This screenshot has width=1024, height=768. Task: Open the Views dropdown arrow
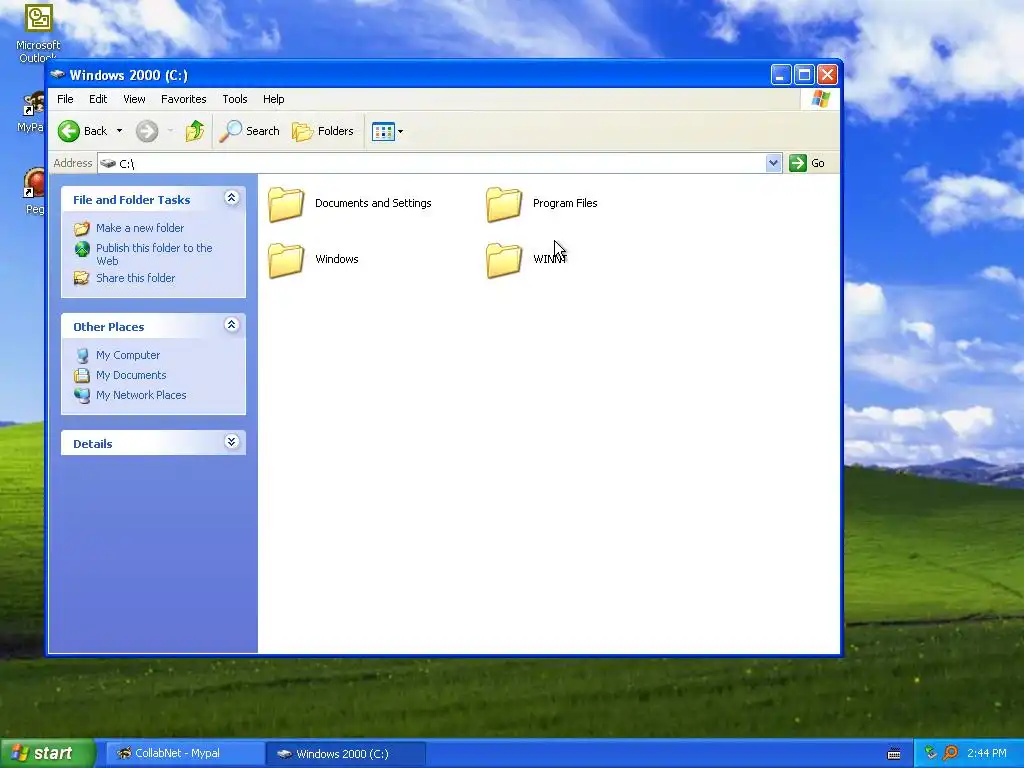(400, 131)
